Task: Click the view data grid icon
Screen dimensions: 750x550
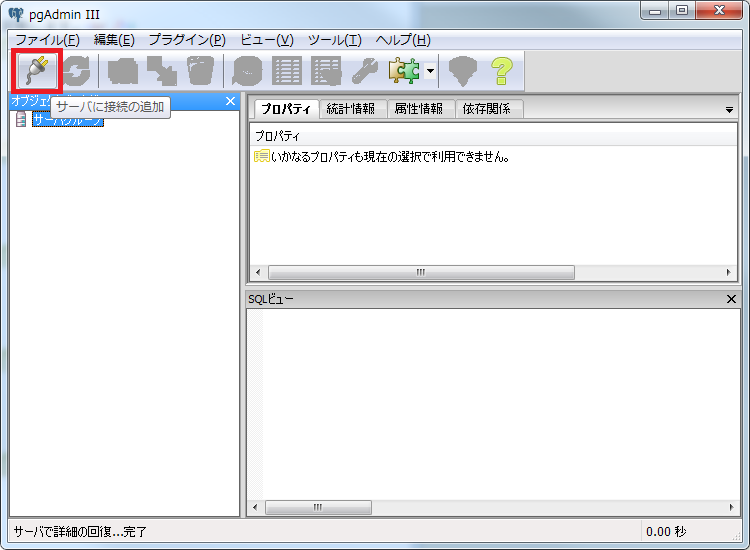Action: 287,71
